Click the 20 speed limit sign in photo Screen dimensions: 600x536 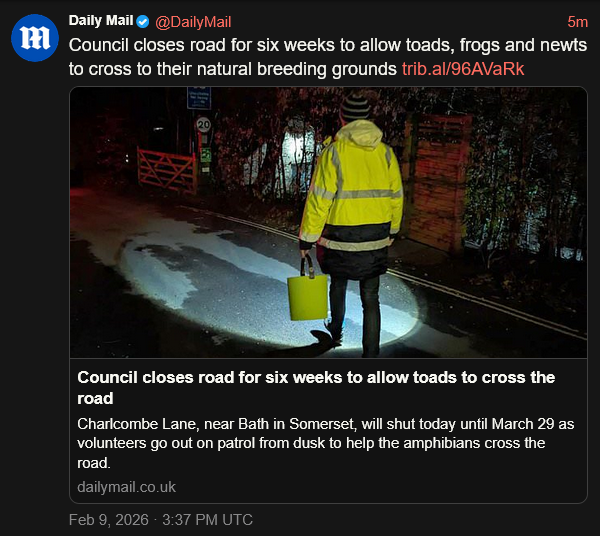tap(204, 124)
